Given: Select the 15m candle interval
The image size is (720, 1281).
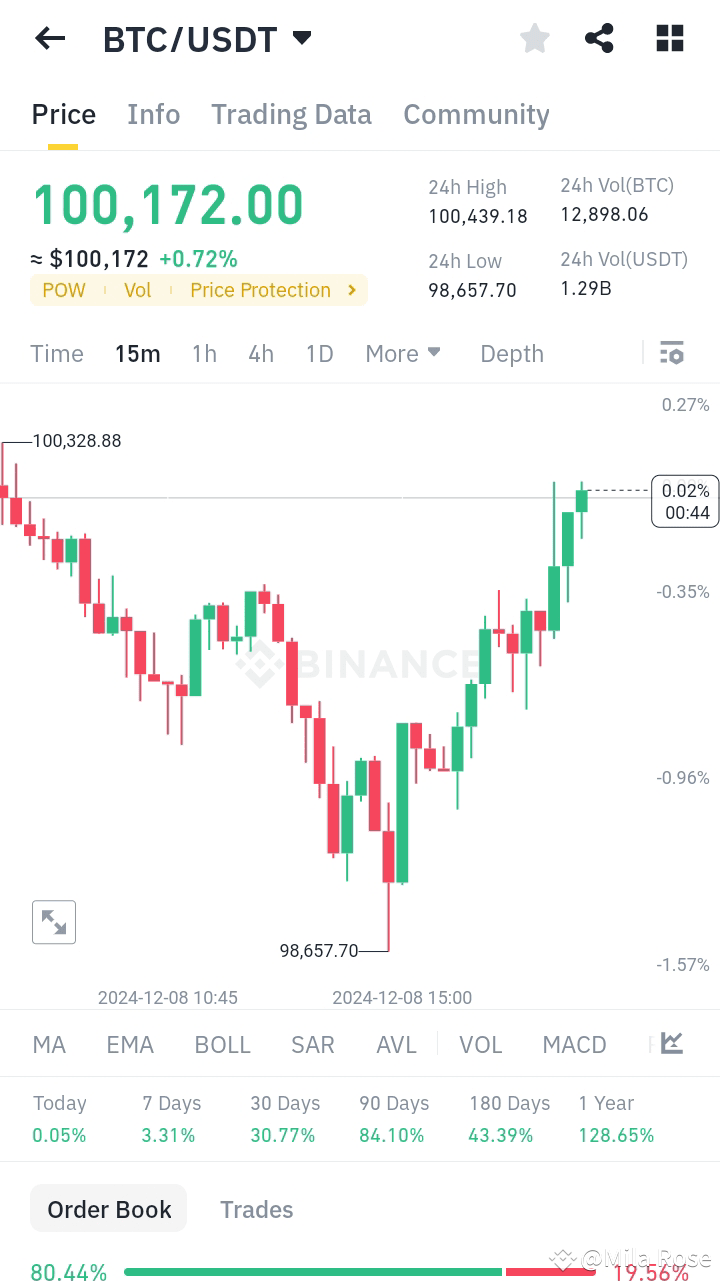Looking at the screenshot, I should (x=137, y=353).
